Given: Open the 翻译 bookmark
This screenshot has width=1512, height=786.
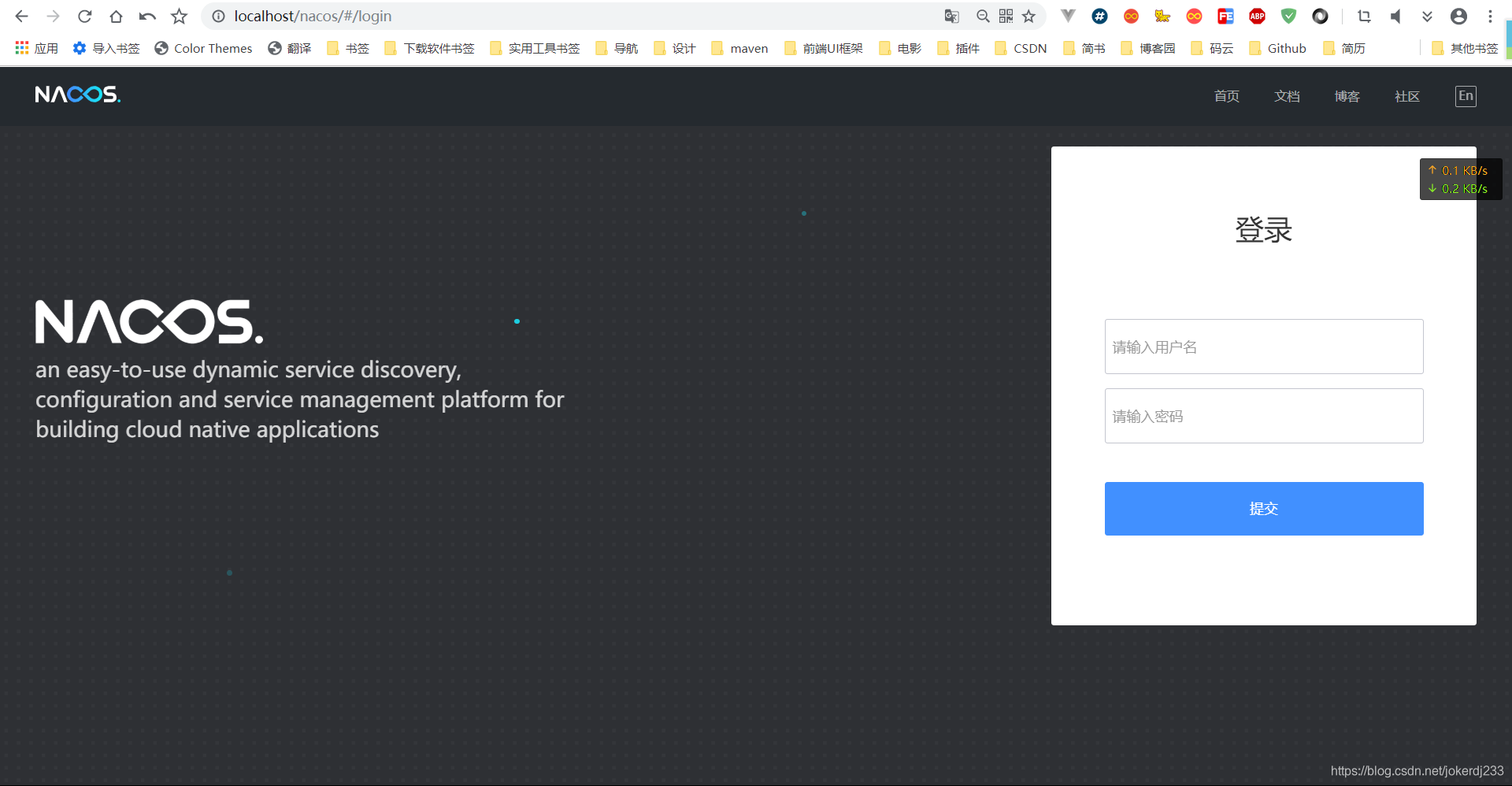Looking at the screenshot, I should tap(289, 48).
